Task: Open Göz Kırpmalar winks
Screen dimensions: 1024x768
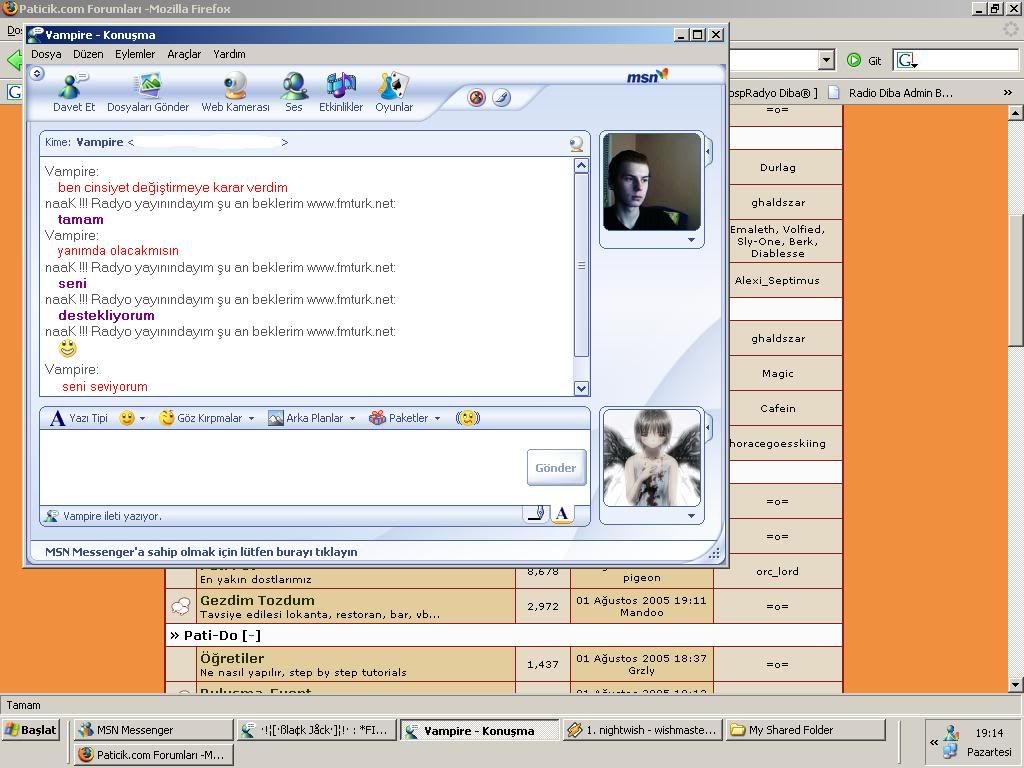Action: coord(201,418)
